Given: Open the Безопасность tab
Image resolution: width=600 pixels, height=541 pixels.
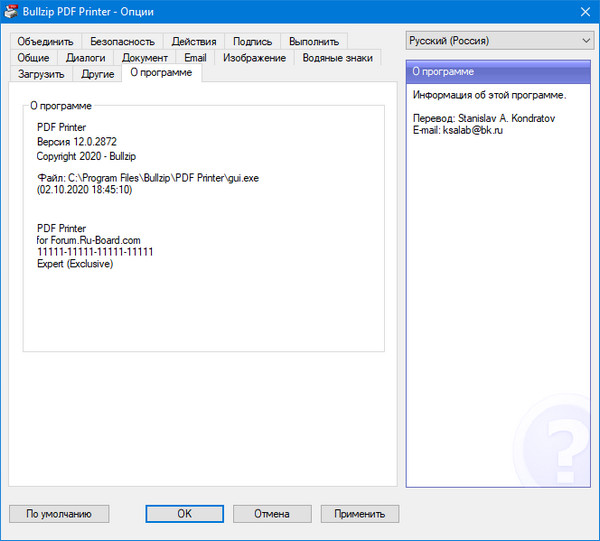Looking at the screenshot, I should [x=122, y=42].
